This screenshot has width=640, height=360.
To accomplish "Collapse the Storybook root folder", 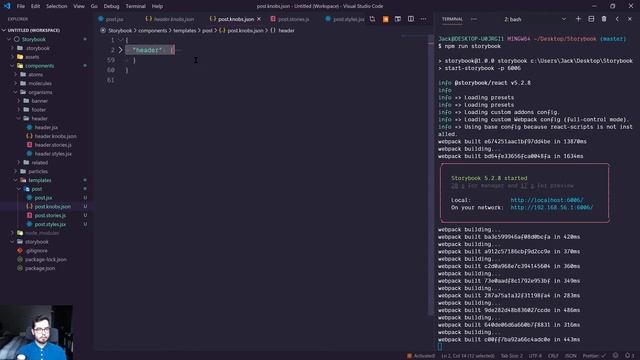I will tap(33, 39).
